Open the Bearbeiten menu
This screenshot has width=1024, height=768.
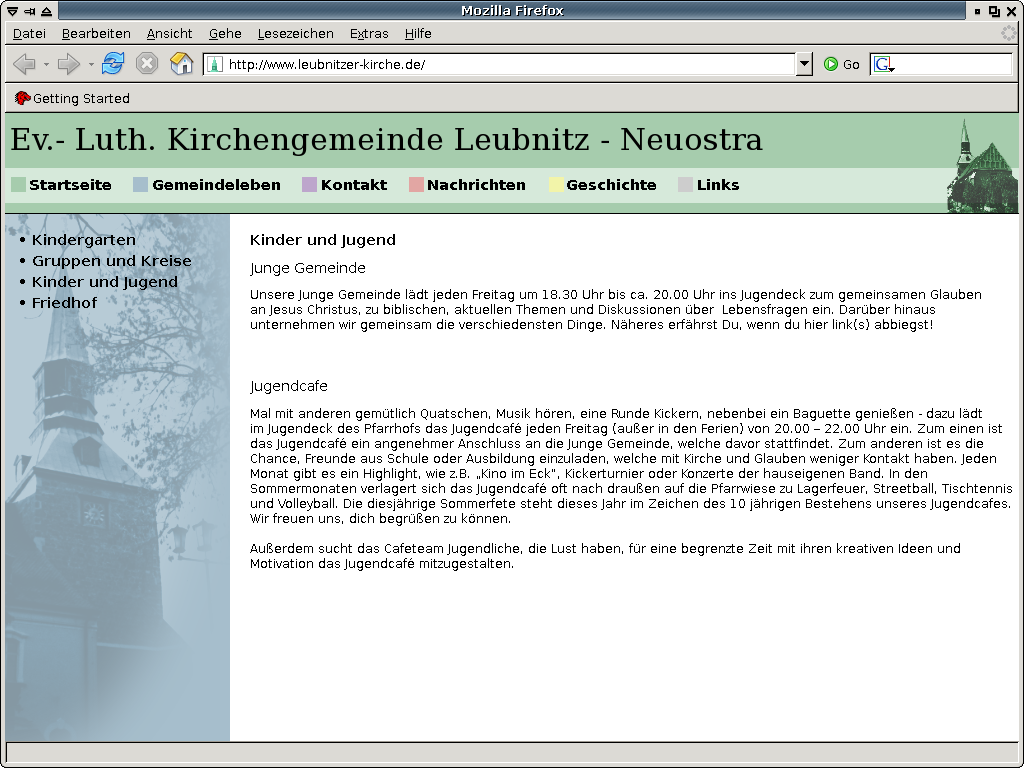[x=96, y=33]
